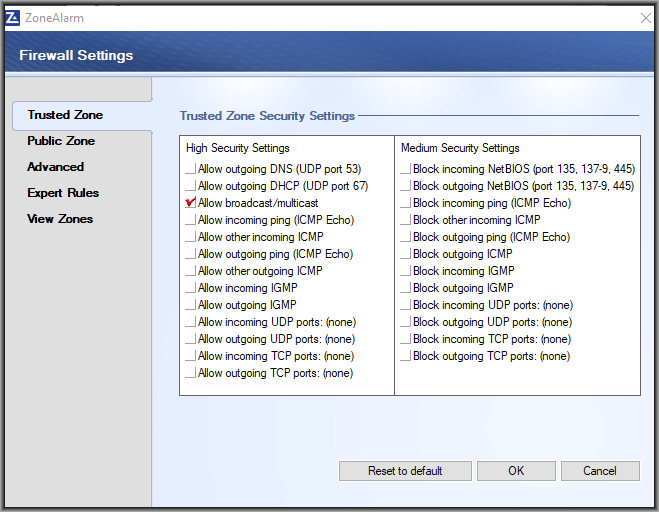
Task: Check Allow incoming ping (ICMP Echo)
Action: 191,220
